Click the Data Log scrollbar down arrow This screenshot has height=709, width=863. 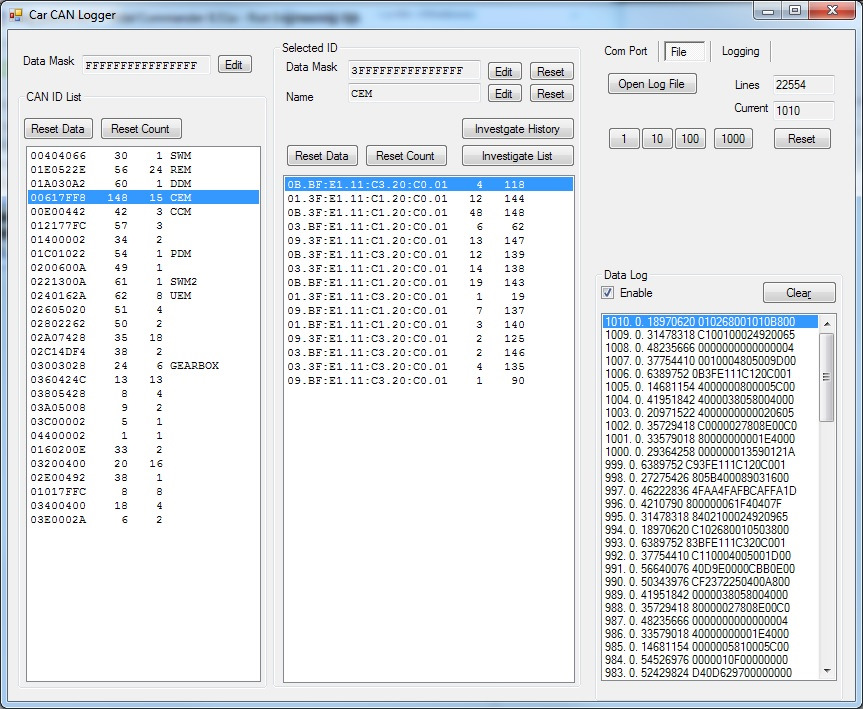point(827,671)
